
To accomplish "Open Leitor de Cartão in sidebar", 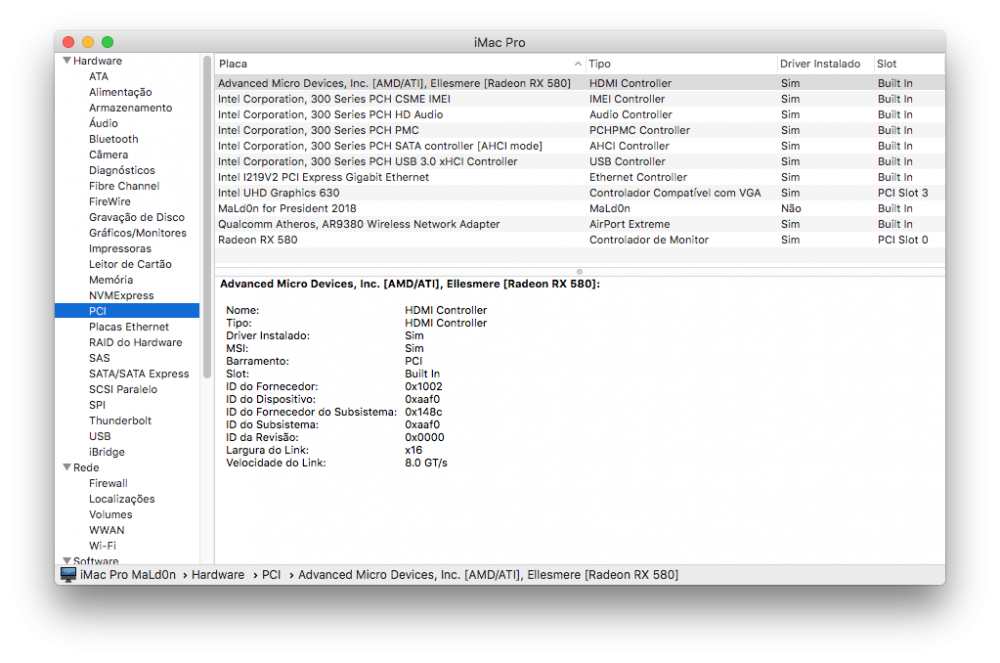I will tap(130, 264).
